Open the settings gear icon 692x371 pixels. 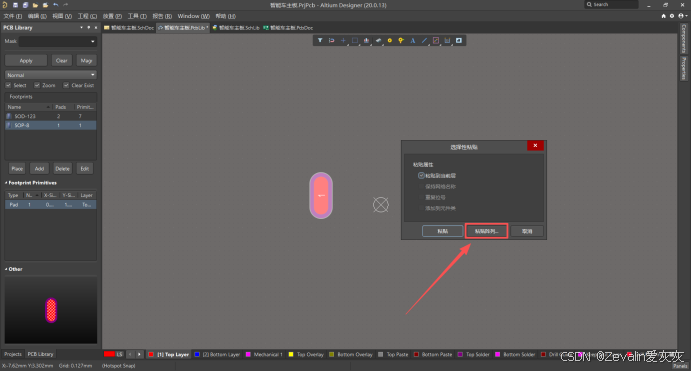[x=672, y=16]
